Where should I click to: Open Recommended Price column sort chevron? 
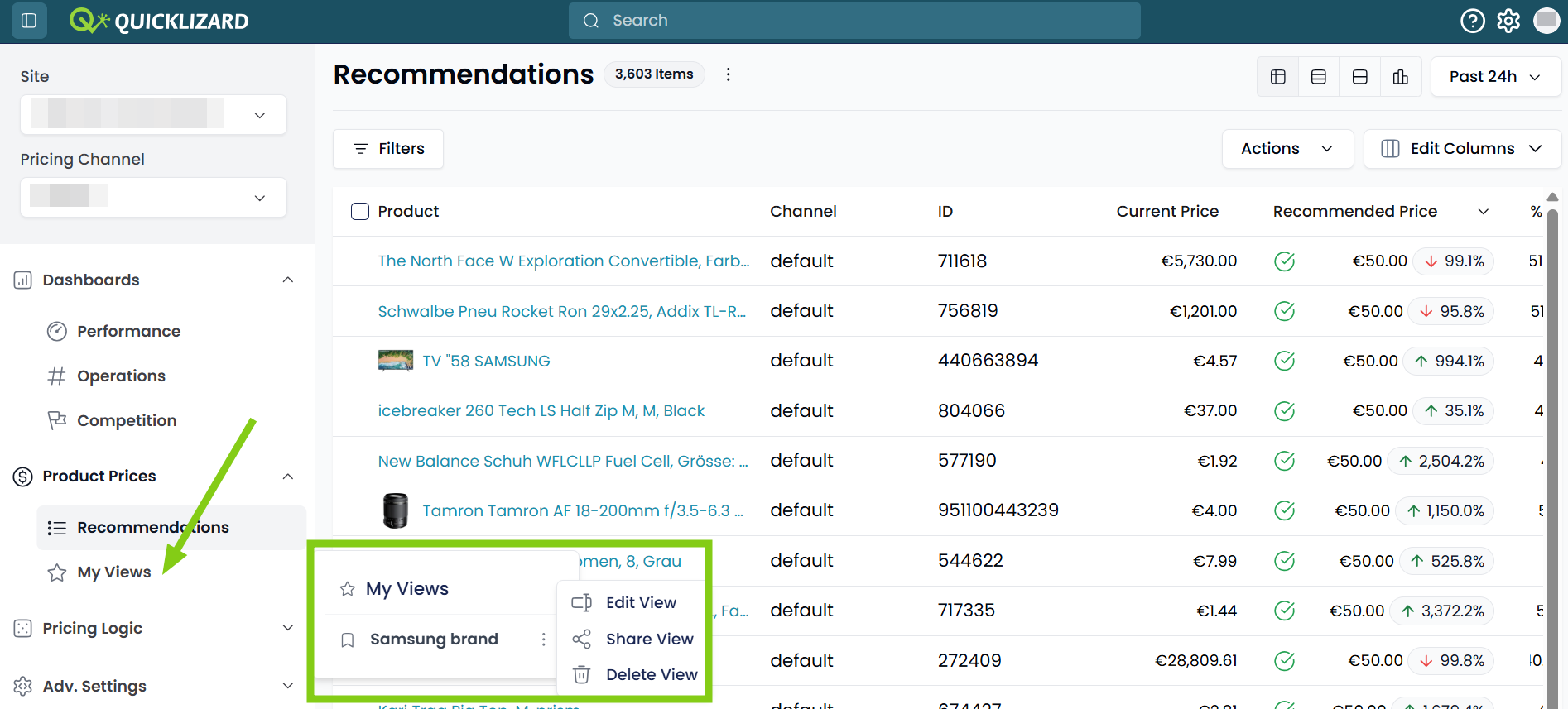click(x=1484, y=212)
